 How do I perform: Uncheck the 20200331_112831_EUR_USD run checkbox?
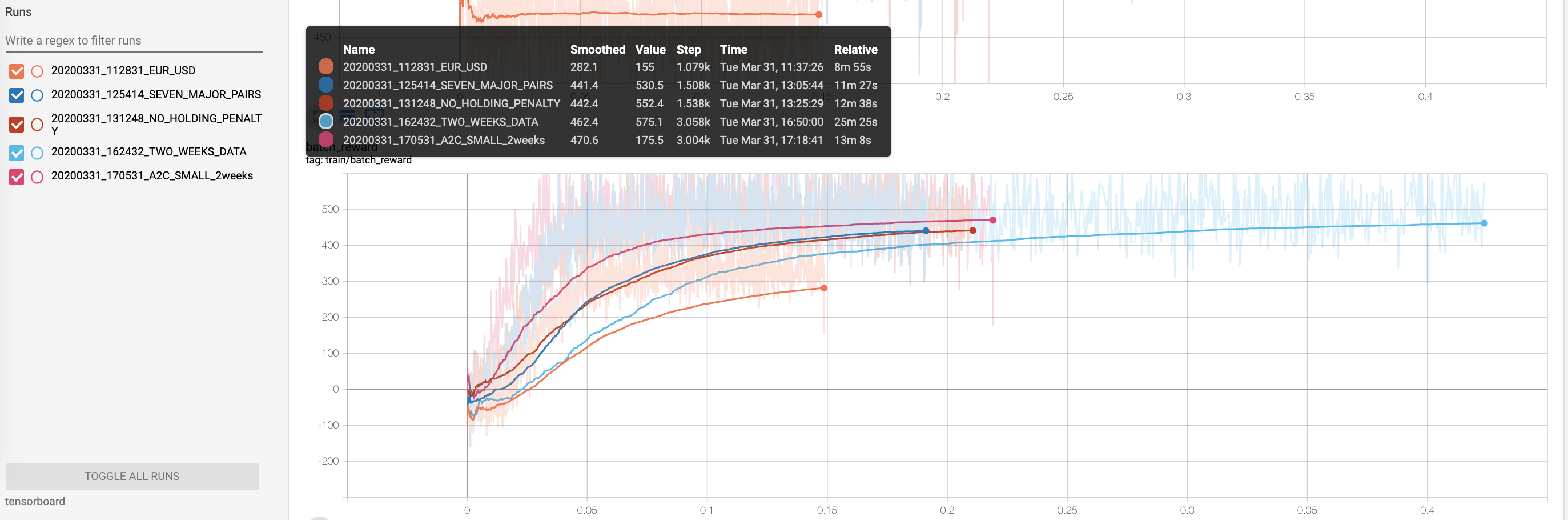(x=17, y=71)
